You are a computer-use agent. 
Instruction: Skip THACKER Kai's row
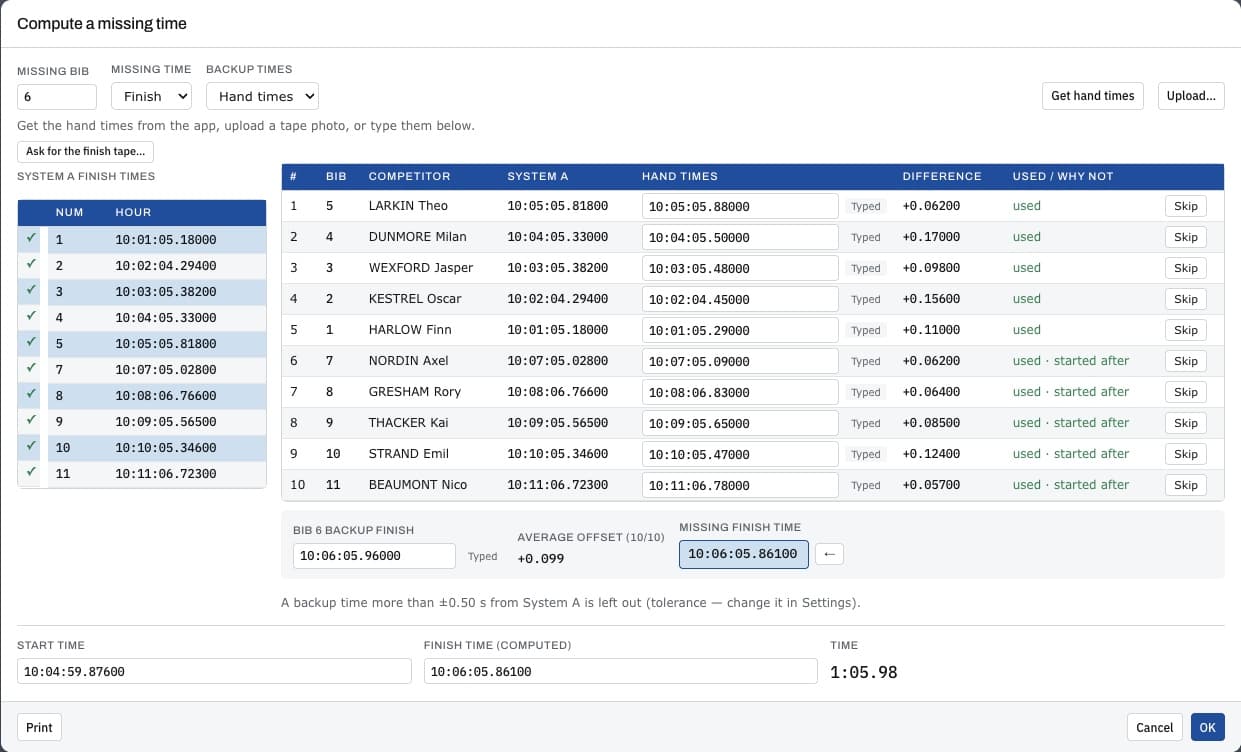pyautogui.click(x=1185, y=423)
